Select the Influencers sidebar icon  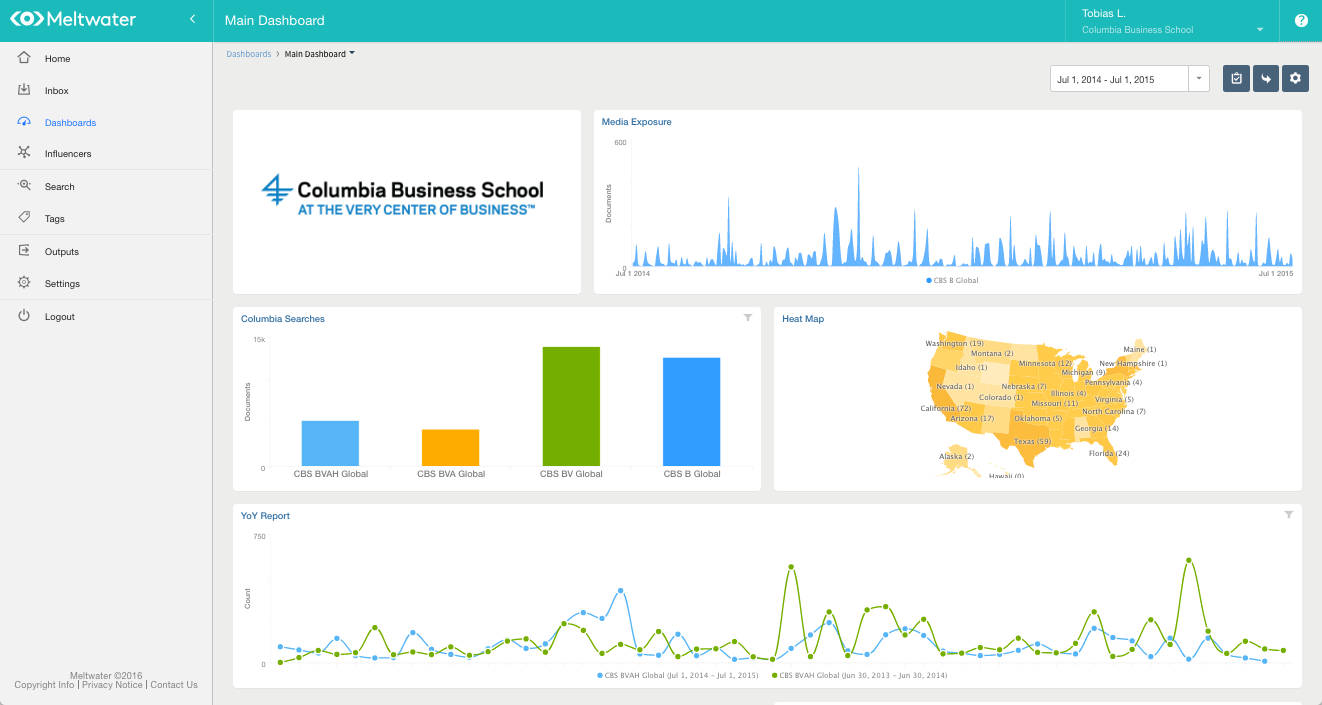click(67, 153)
